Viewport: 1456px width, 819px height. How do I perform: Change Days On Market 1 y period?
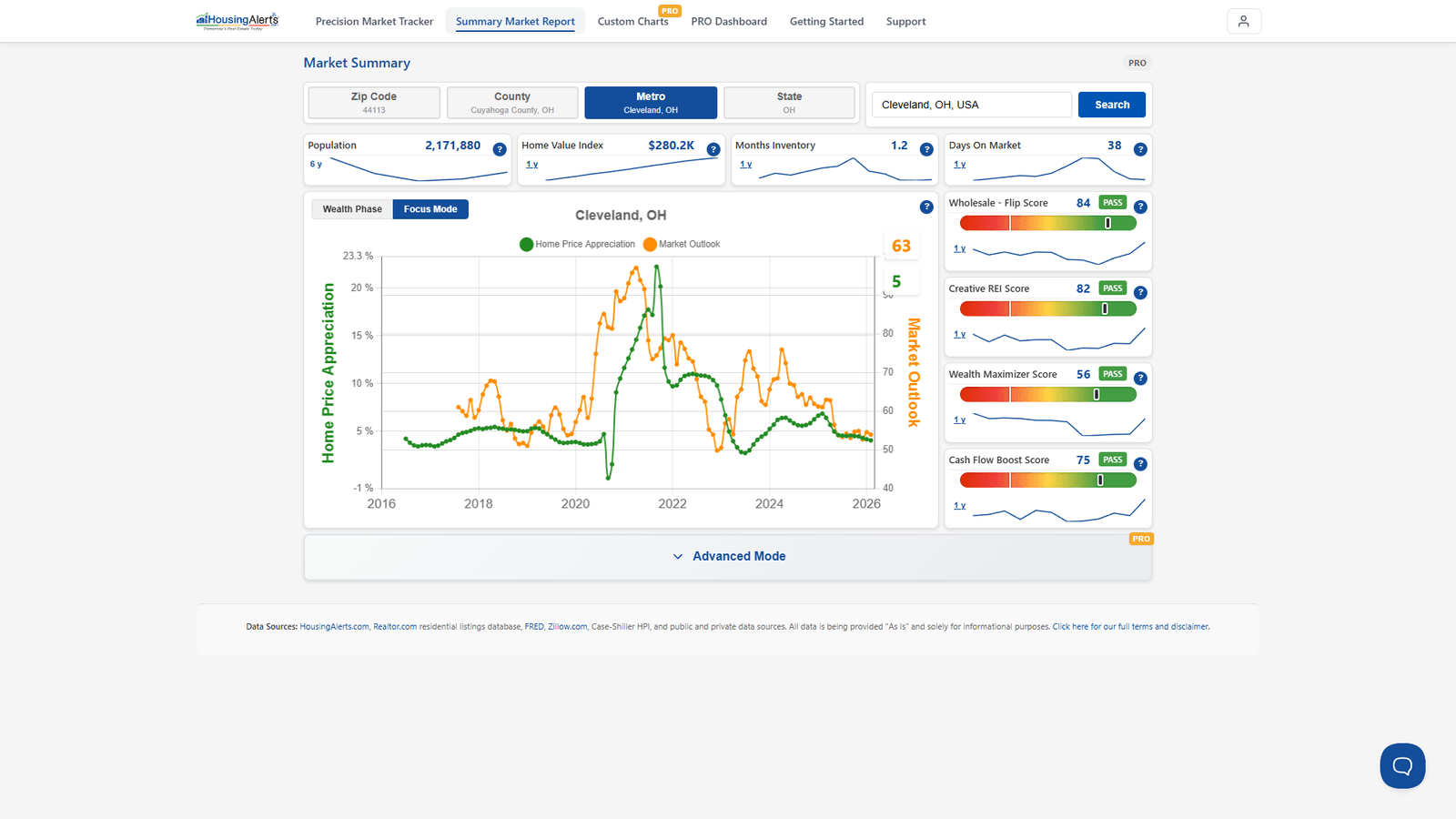point(960,165)
